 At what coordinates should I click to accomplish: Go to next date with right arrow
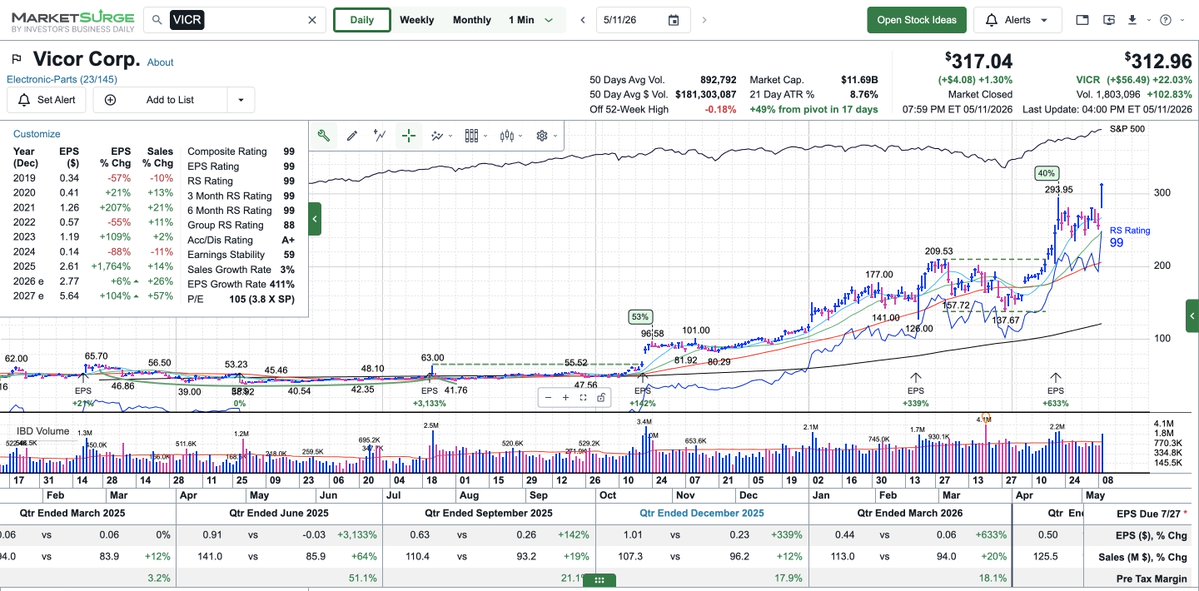[704, 21]
